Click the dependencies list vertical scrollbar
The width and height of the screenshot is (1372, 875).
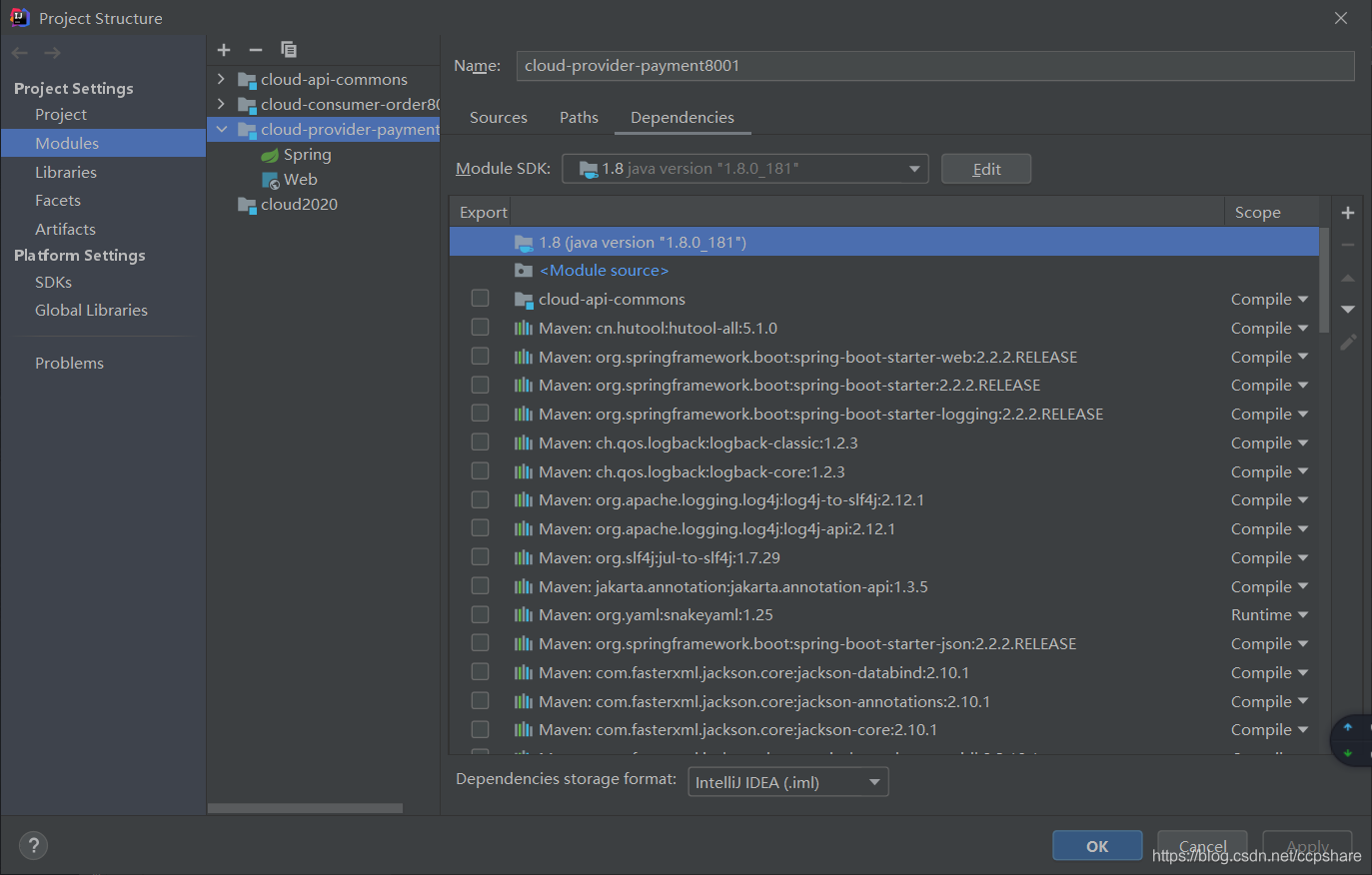[1324, 280]
